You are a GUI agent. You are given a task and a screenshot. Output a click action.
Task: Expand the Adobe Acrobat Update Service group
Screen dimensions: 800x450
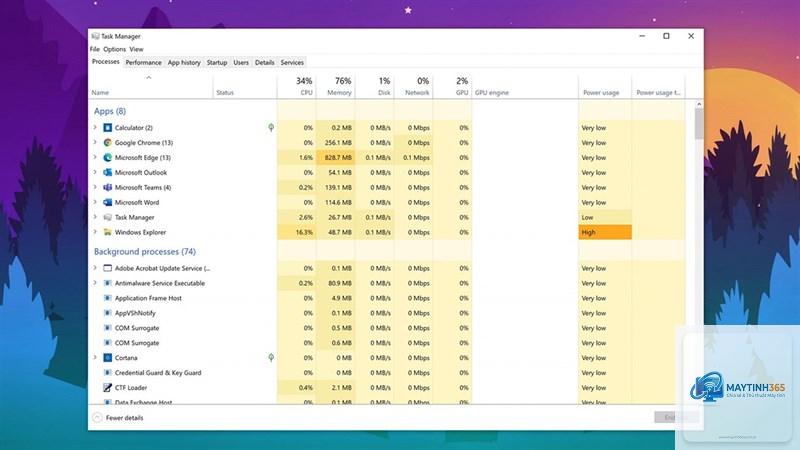[x=95, y=268]
